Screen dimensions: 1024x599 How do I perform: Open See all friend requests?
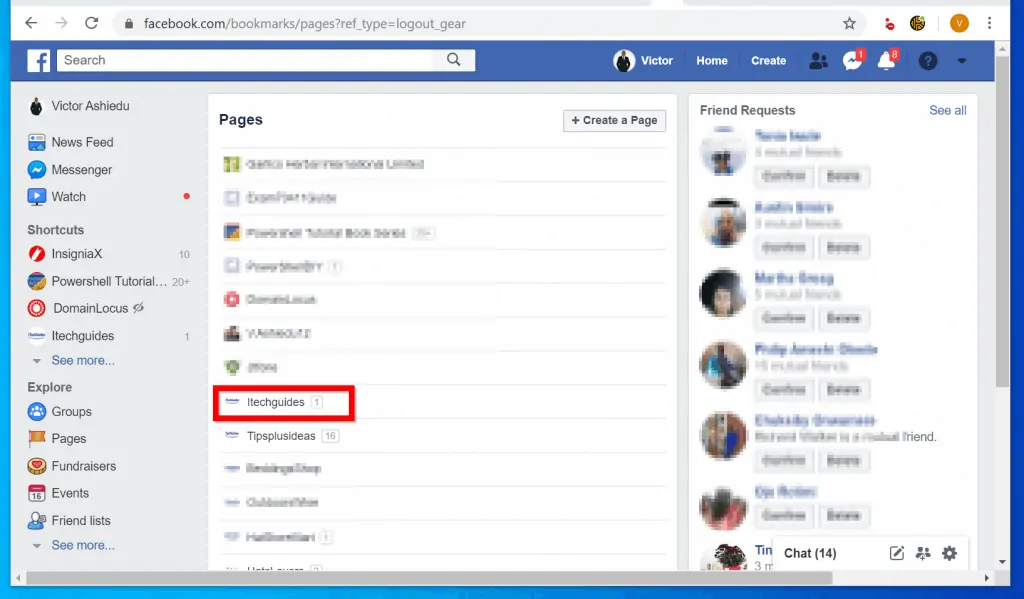947,110
